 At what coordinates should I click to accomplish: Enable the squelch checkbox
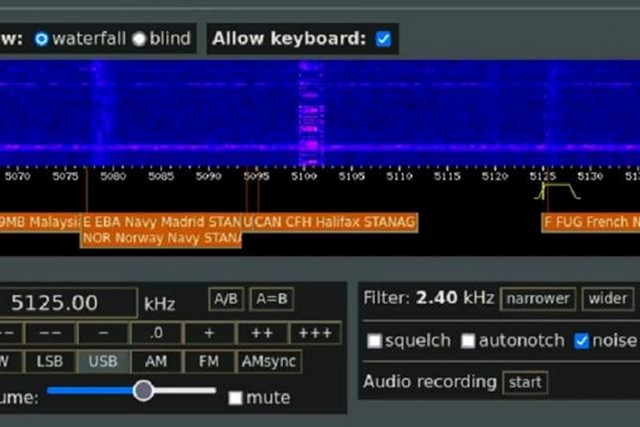(375, 341)
